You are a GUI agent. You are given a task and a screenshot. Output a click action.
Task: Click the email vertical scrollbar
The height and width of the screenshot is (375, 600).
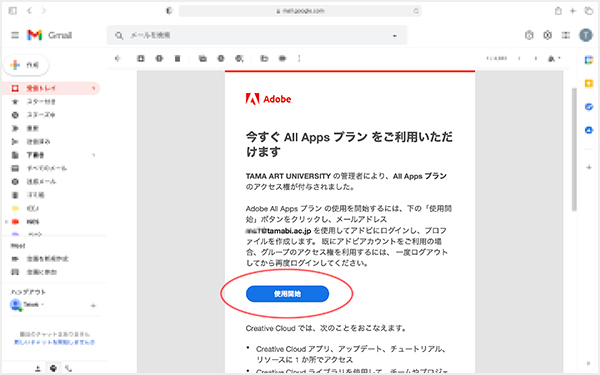click(x=574, y=149)
